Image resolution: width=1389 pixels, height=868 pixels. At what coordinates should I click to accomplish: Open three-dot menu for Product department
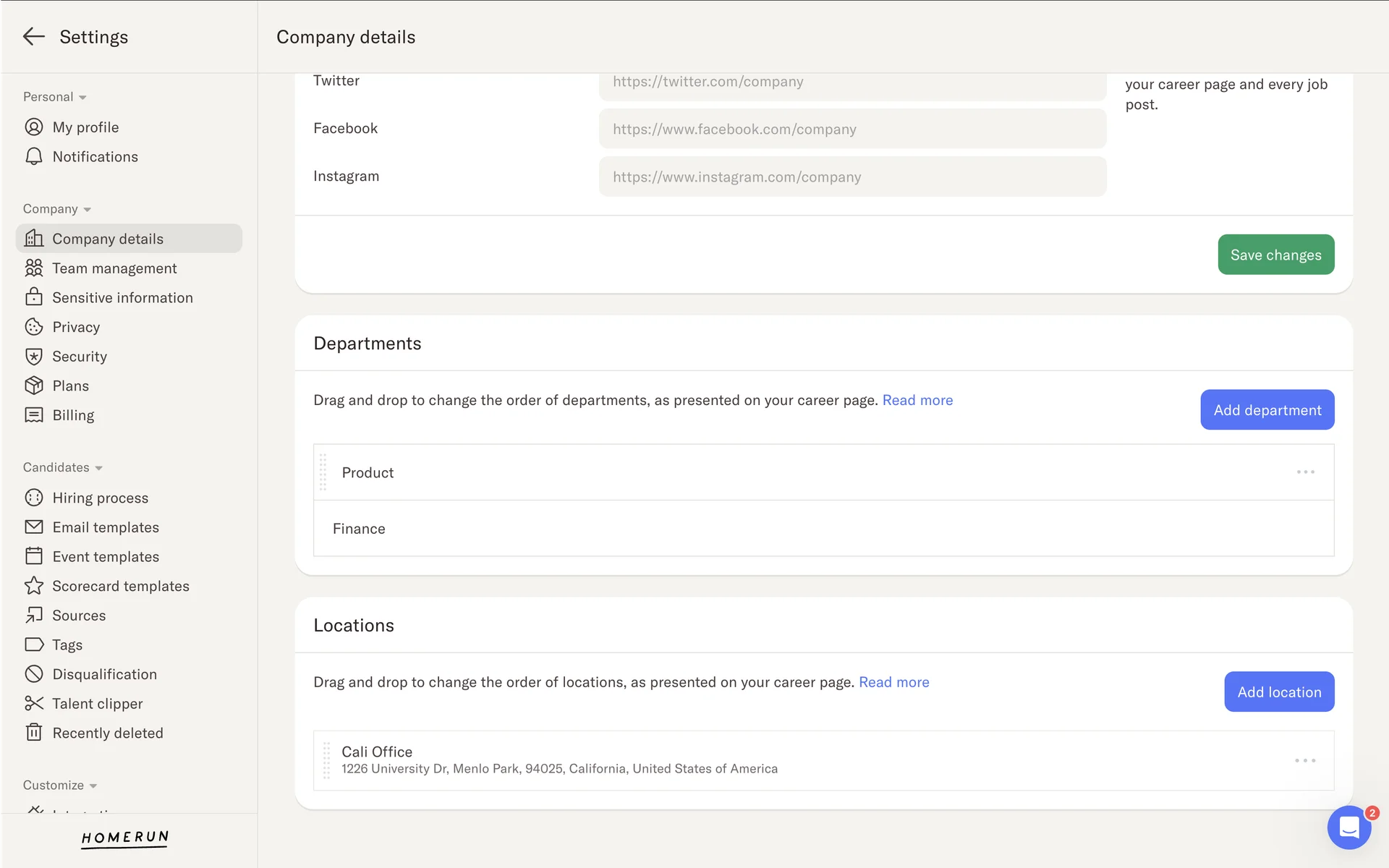(1305, 472)
